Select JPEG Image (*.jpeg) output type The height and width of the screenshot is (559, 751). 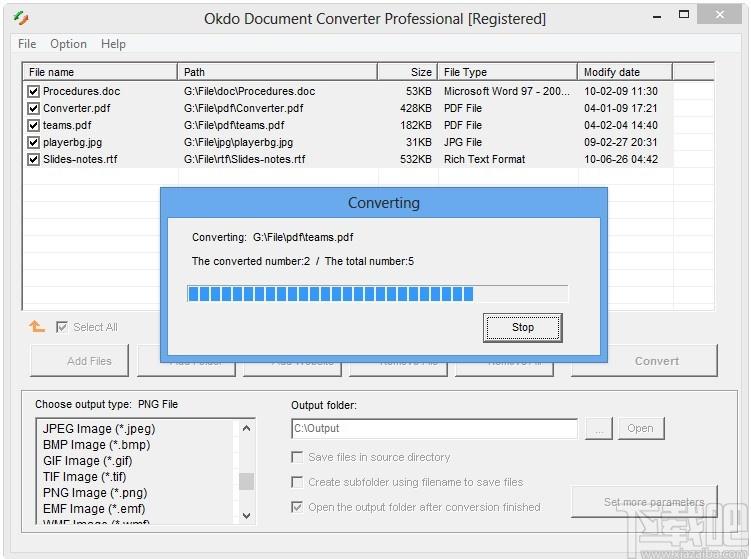click(x=99, y=429)
